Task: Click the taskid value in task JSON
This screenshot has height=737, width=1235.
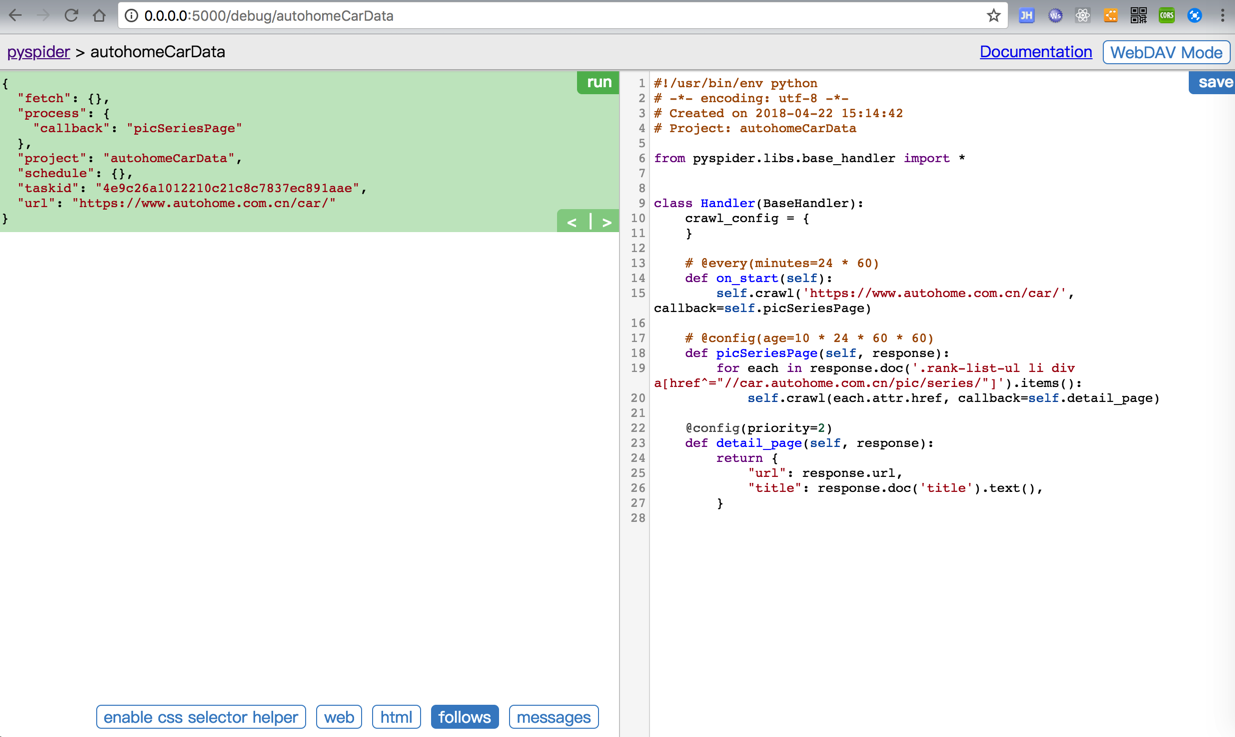Action: (230, 188)
